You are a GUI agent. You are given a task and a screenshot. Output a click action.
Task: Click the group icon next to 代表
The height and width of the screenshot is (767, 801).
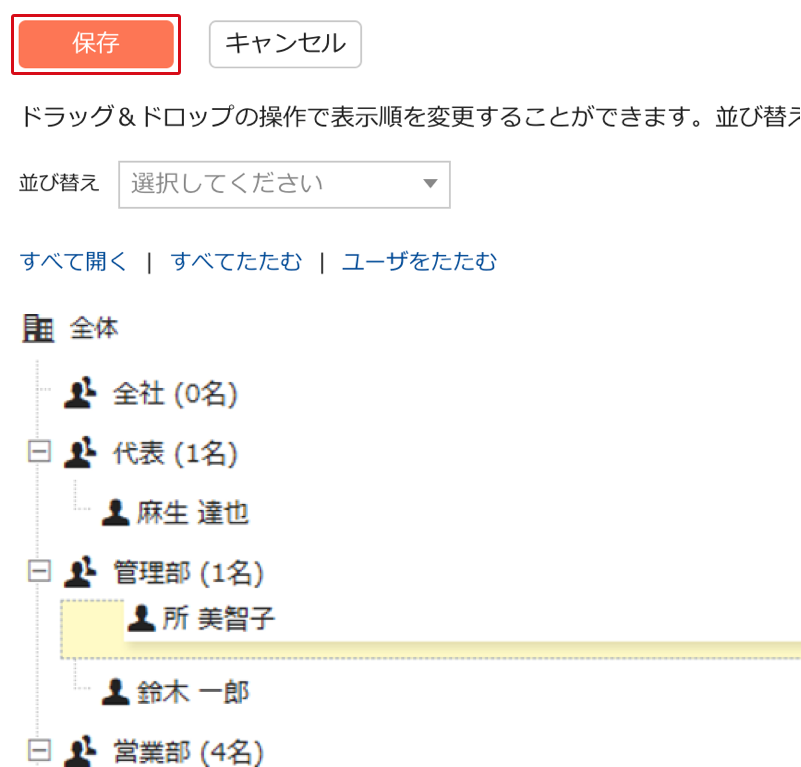click(x=79, y=453)
